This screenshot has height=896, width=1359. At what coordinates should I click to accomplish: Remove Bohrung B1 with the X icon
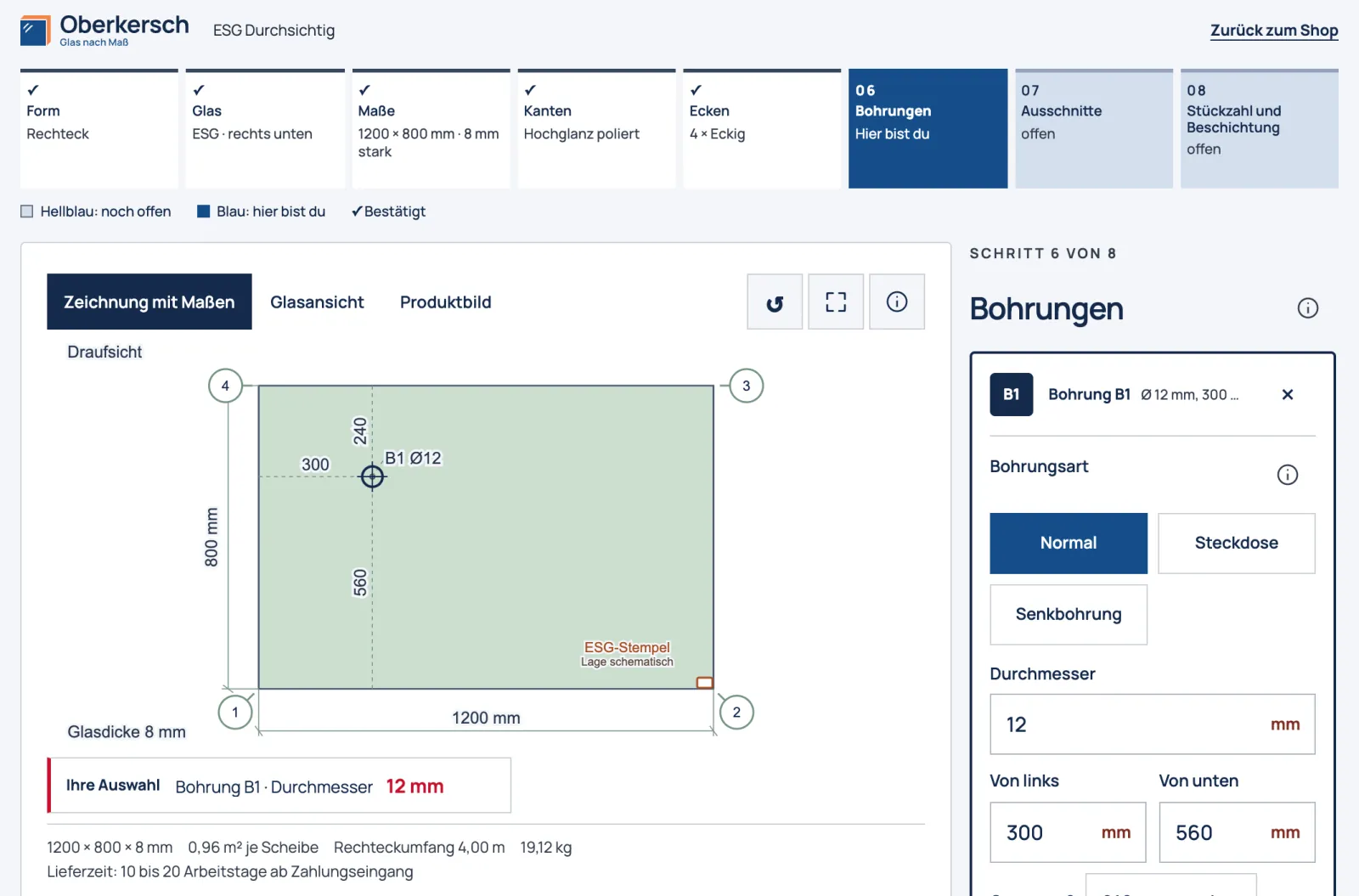tap(1288, 394)
